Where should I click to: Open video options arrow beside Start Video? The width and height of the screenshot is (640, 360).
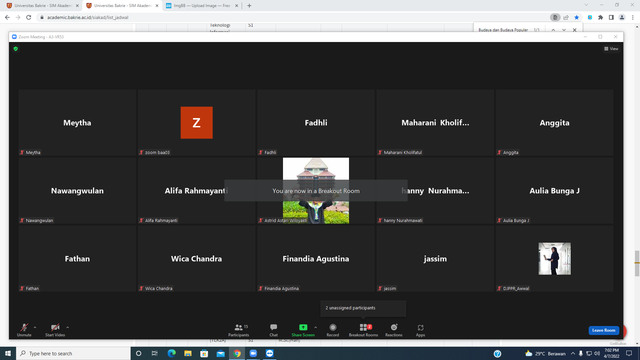tap(68, 327)
